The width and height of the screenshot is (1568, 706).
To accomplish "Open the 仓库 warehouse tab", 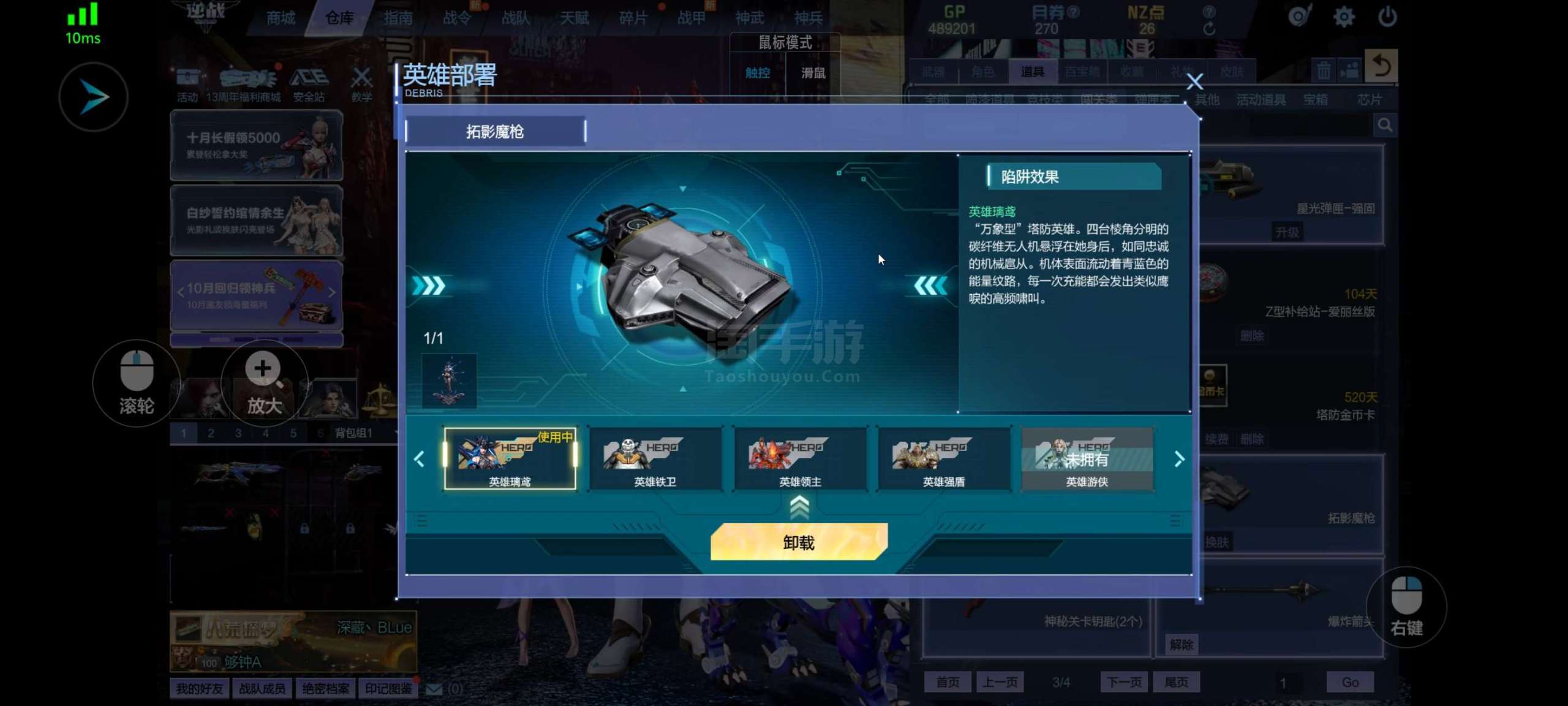I will click(339, 18).
